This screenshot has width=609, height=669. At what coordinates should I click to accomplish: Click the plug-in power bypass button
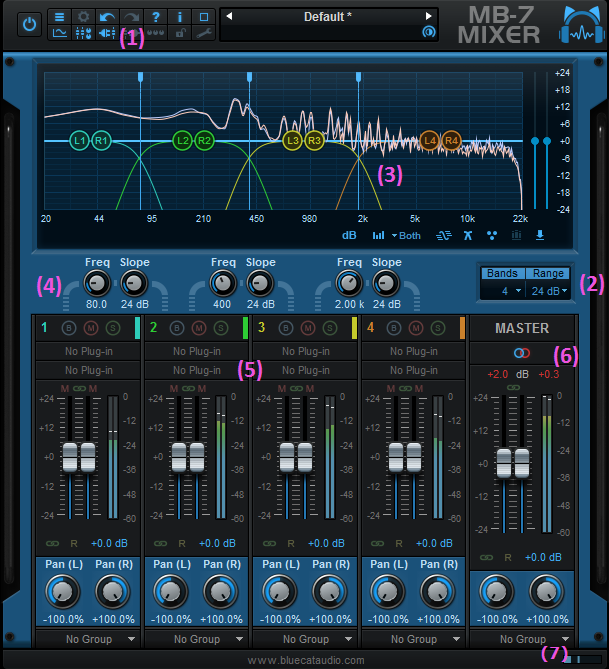(x=29, y=24)
